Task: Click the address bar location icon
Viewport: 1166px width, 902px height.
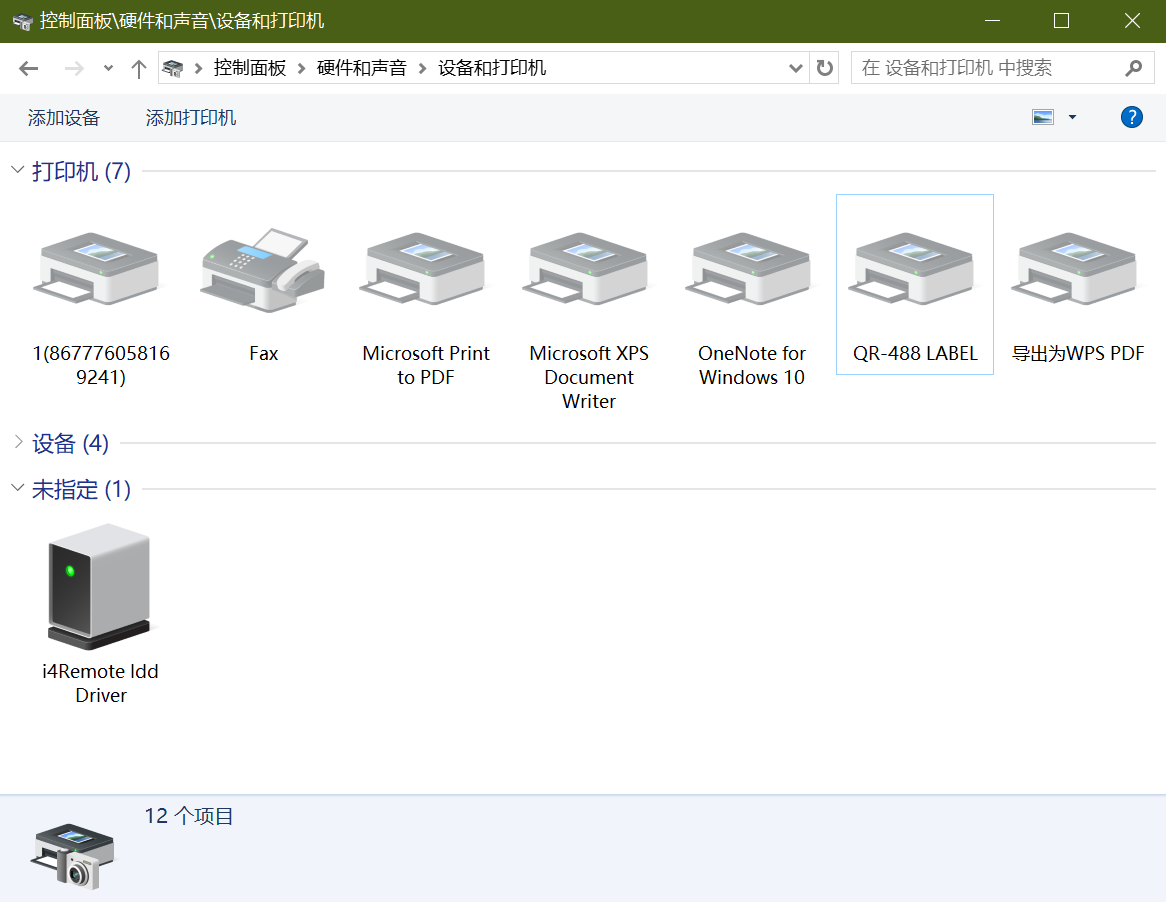Action: (173, 68)
